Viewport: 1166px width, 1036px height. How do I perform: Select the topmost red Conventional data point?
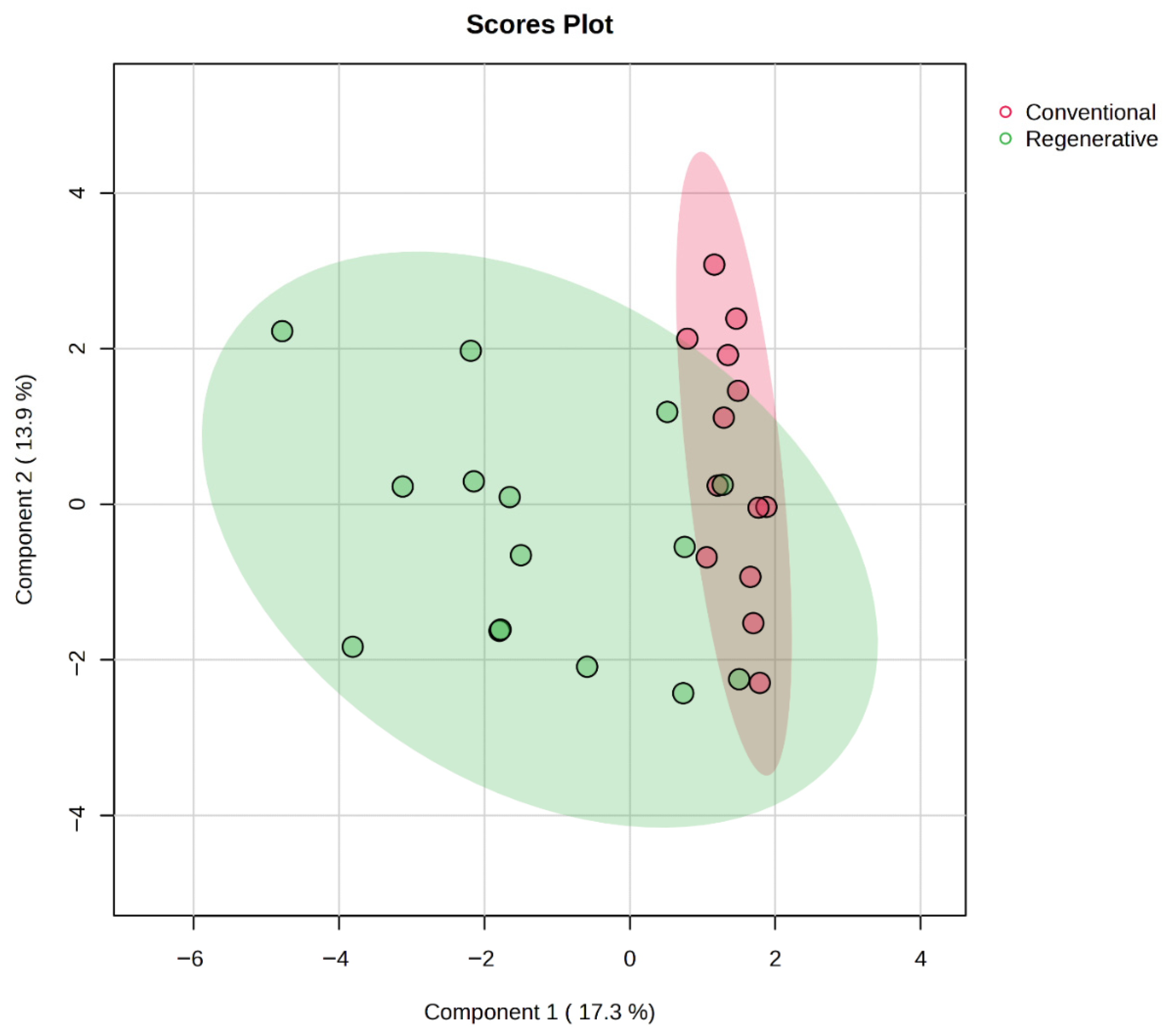pyautogui.click(x=714, y=265)
